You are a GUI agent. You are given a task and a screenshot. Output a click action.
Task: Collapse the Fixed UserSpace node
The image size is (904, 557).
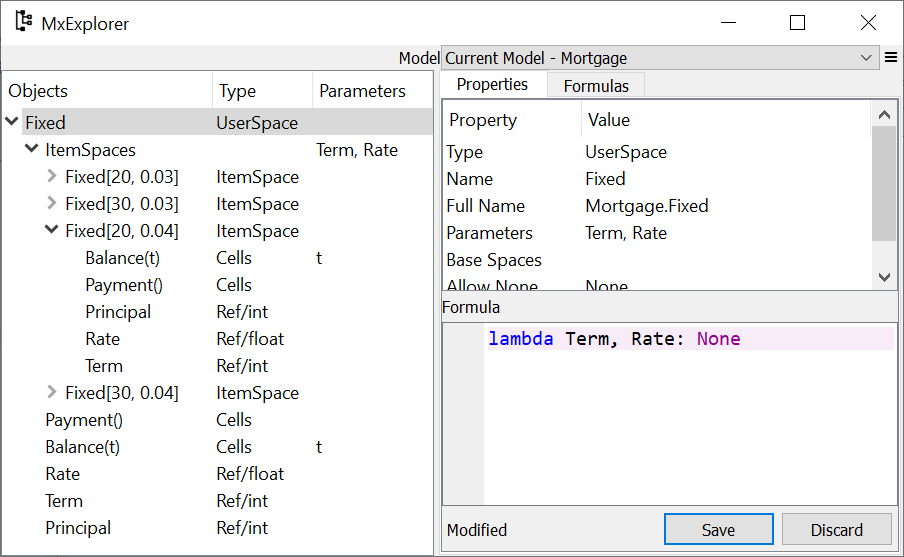point(12,123)
